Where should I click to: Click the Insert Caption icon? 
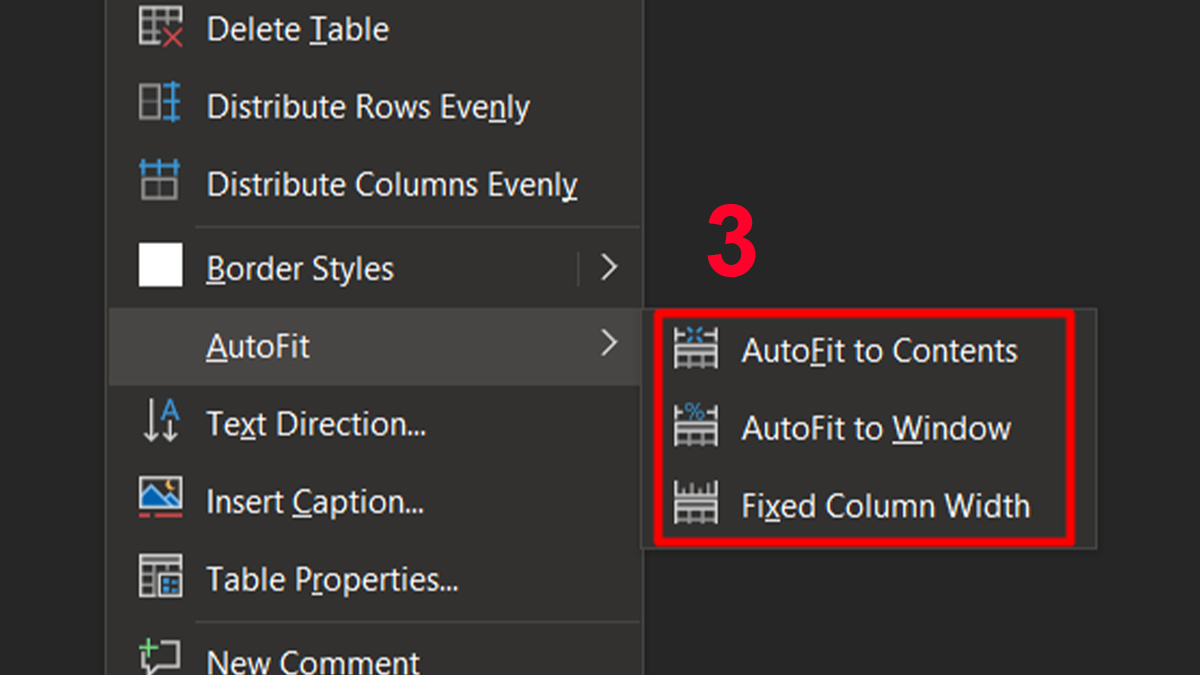(160, 497)
